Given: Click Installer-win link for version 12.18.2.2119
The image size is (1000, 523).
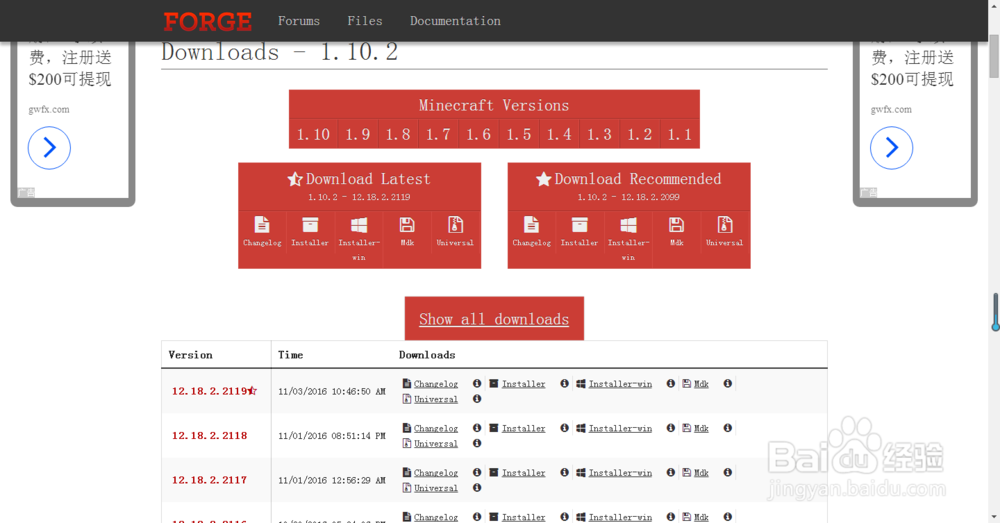Looking at the screenshot, I should (x=620, y=384).
